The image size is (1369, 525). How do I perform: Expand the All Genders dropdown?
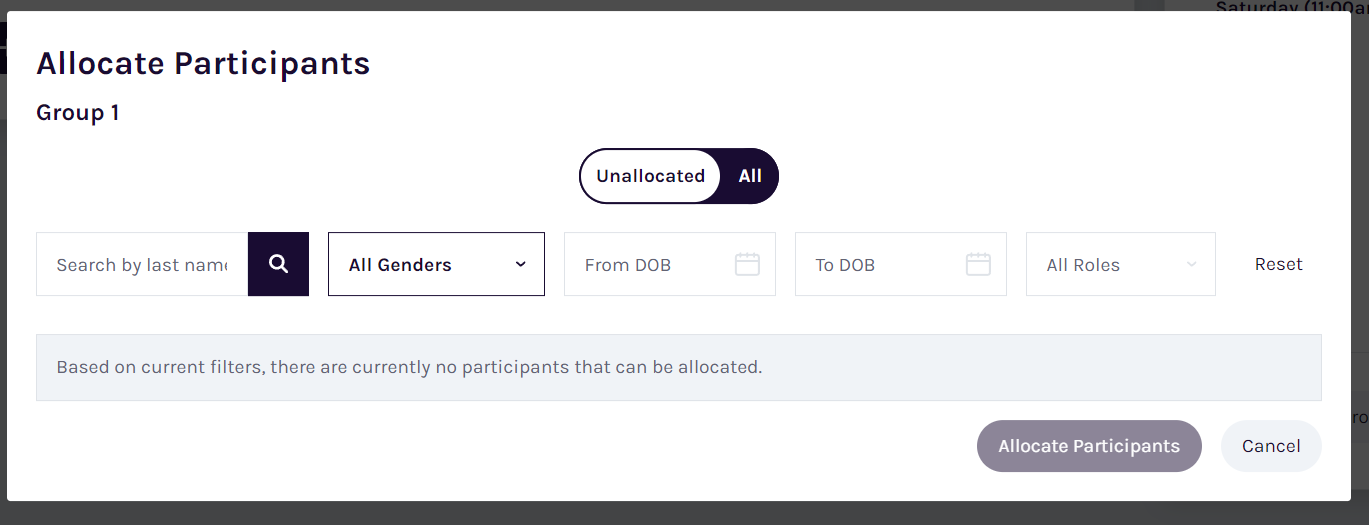pos(436,264)
